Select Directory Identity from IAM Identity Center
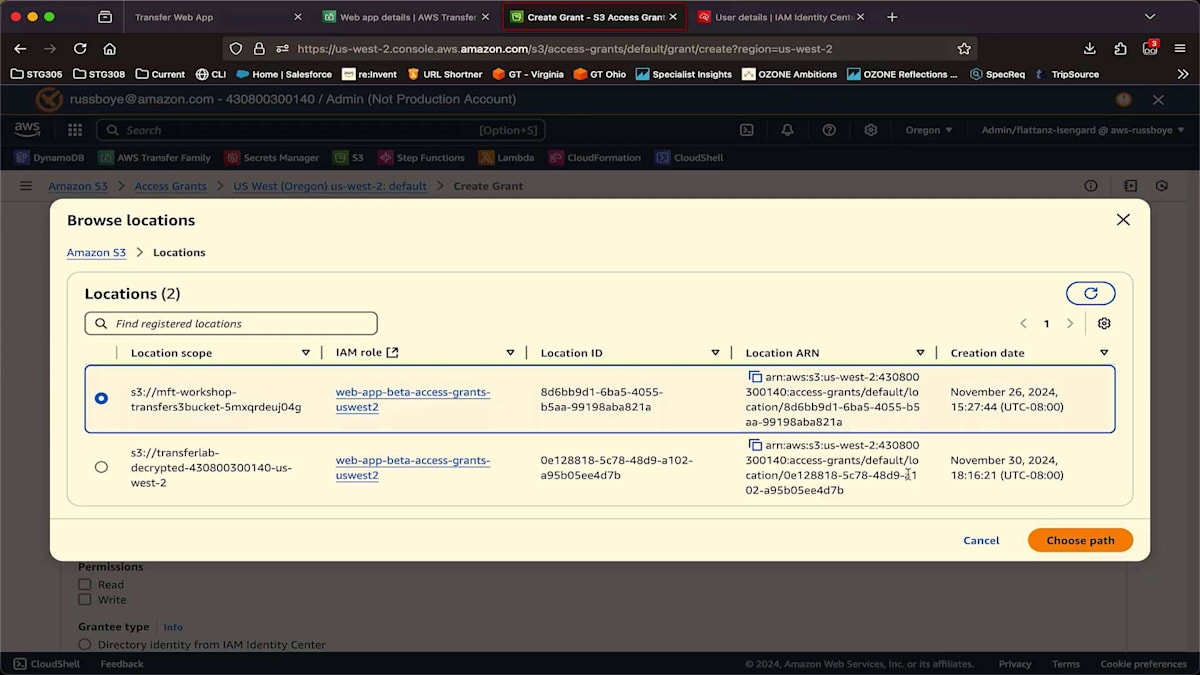Screen dimensions: 1200x675 pyautogui.click(x=84, y=645)
